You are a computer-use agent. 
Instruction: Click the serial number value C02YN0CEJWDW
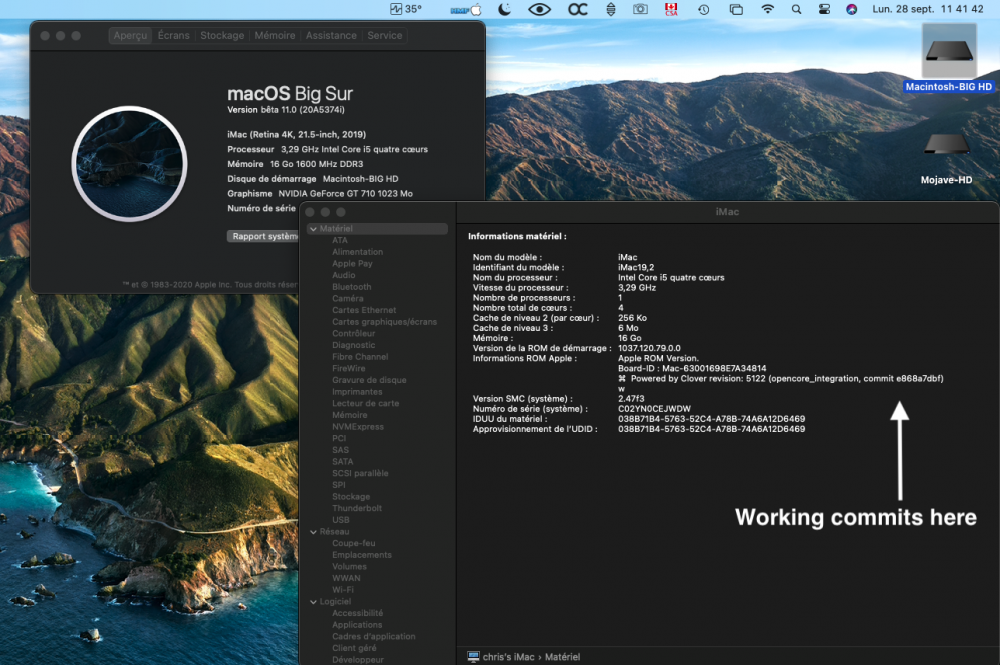tap(654, 409)
